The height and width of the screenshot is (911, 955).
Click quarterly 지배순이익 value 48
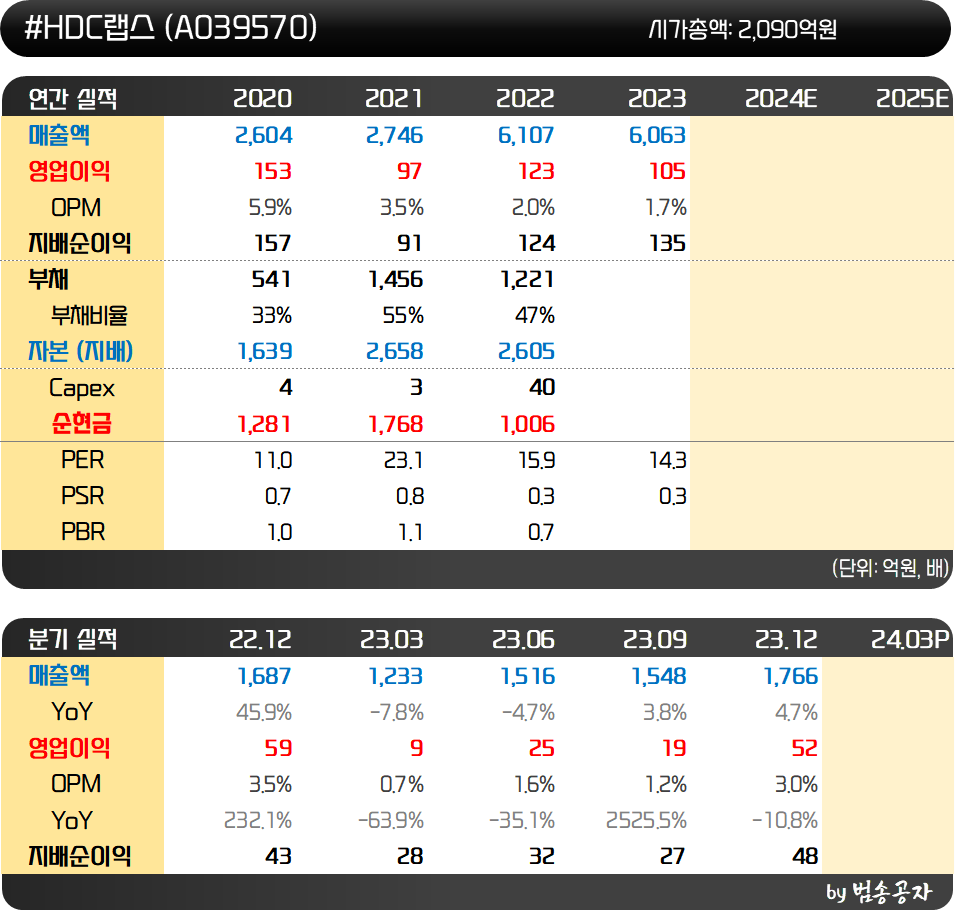pos(805,856)
